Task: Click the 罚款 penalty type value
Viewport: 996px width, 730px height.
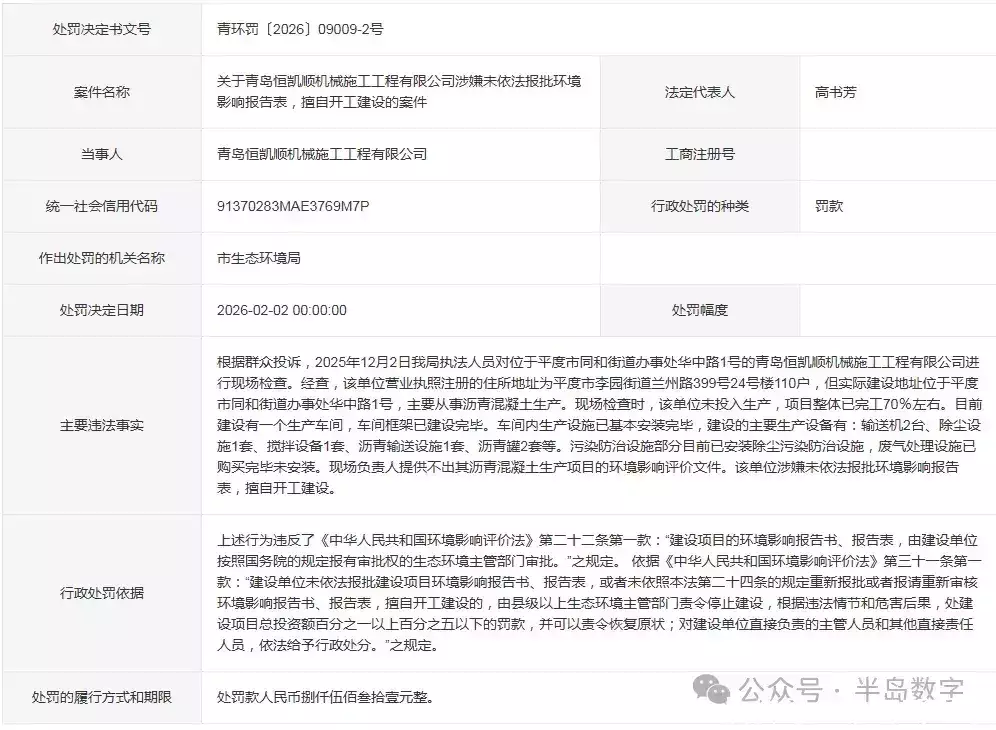Action: click(829, 206)
